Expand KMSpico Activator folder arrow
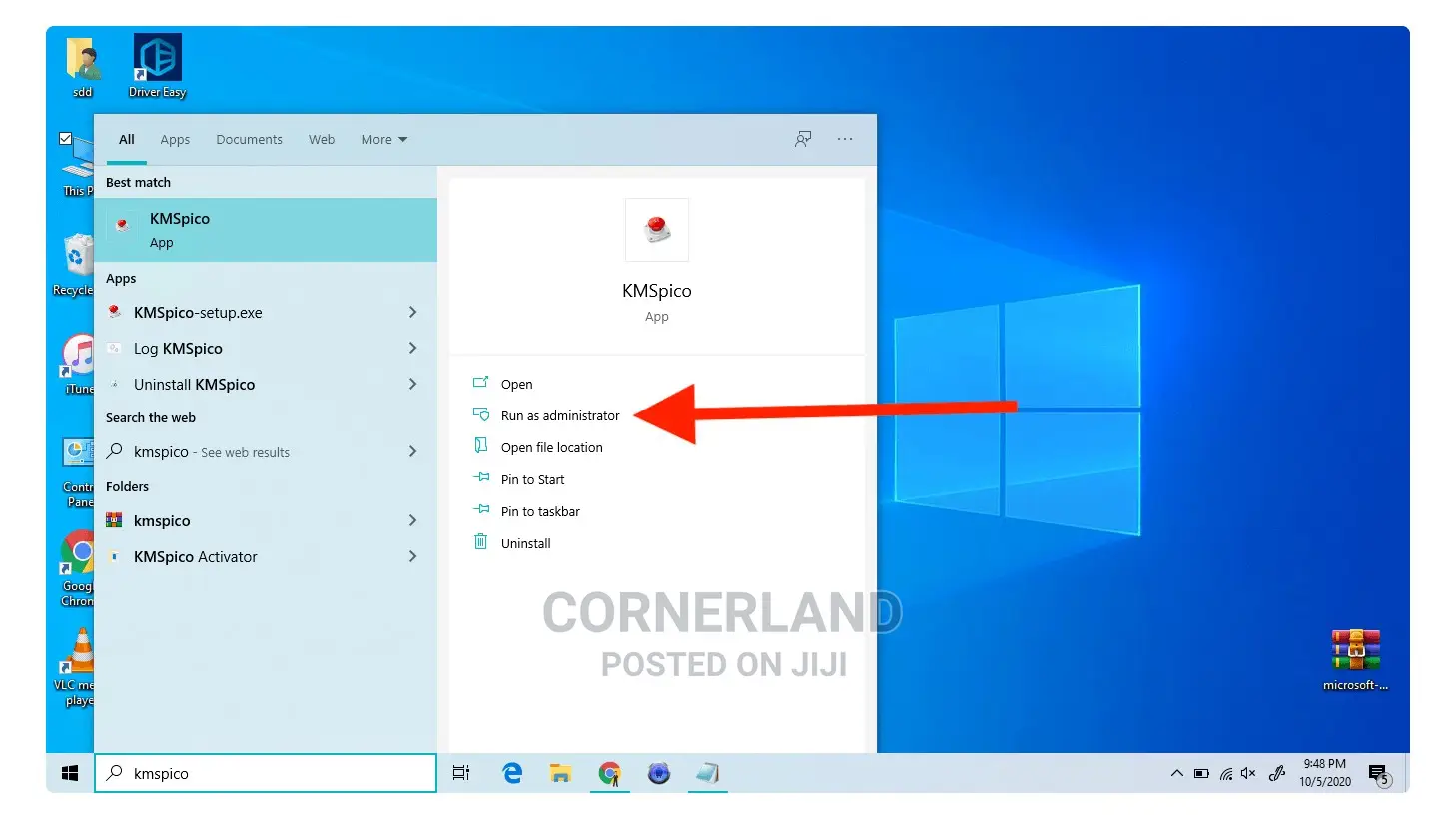Viewport: 1456px width, 819px height. pos(412,556)
